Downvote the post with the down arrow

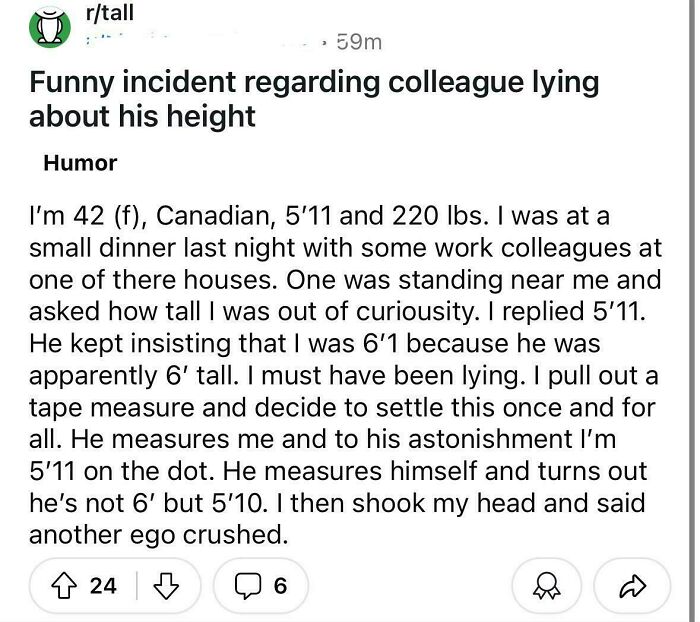coord(168,586)
